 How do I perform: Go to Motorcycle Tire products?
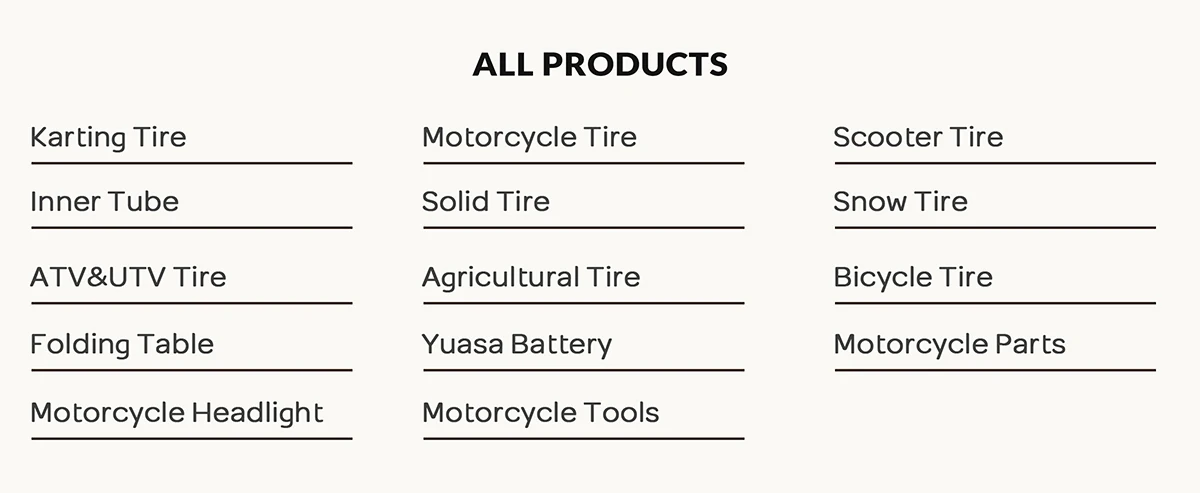click(x=529, y=137)
